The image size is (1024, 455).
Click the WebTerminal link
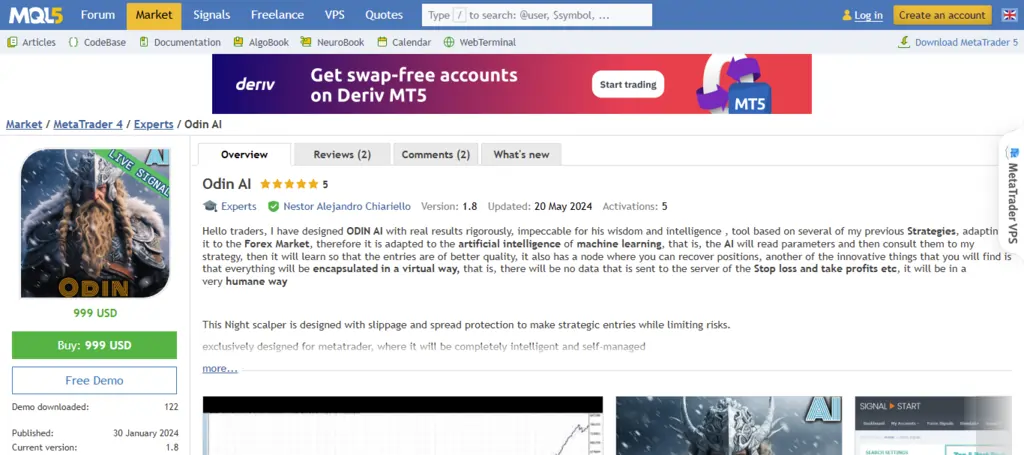(x=488, y=42)
